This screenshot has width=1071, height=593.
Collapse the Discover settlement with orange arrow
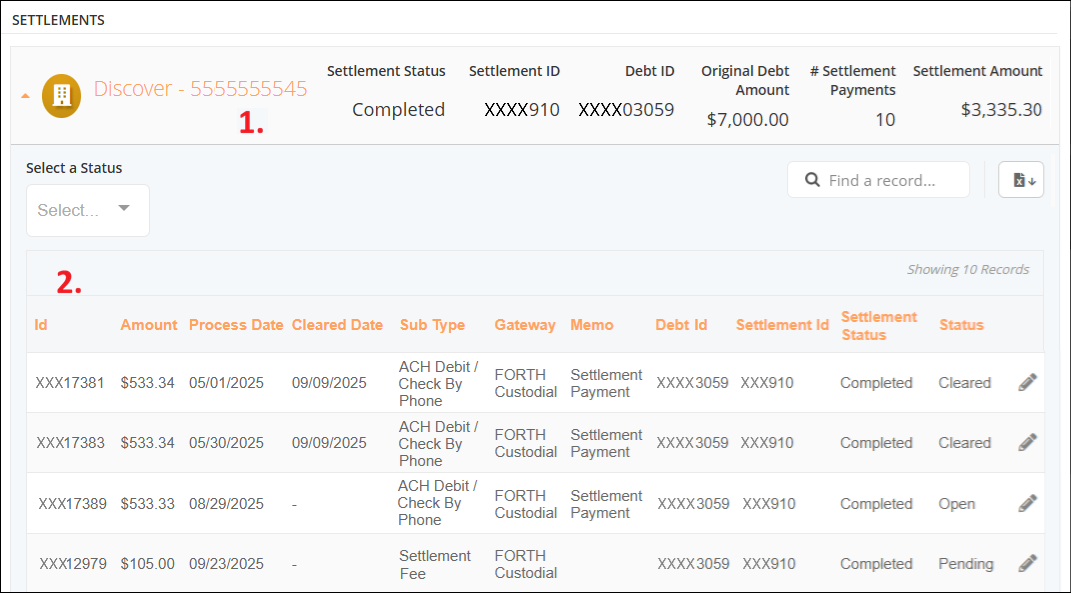[25, 96]
